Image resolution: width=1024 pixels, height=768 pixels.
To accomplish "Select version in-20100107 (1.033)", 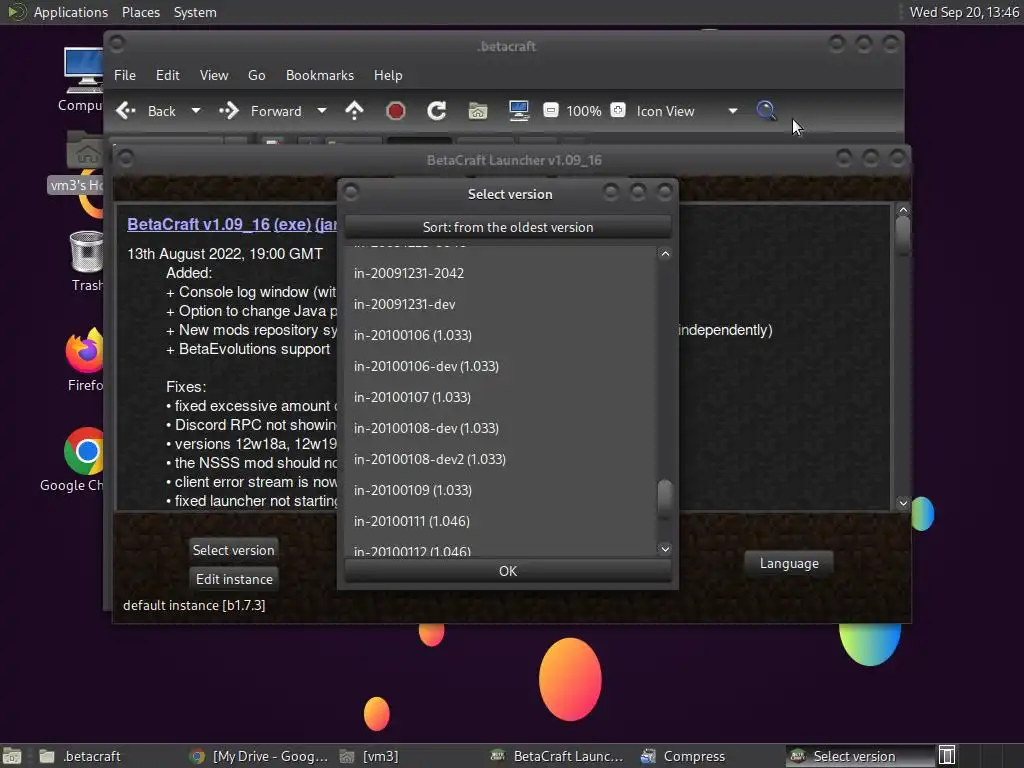I will [500, 397].
